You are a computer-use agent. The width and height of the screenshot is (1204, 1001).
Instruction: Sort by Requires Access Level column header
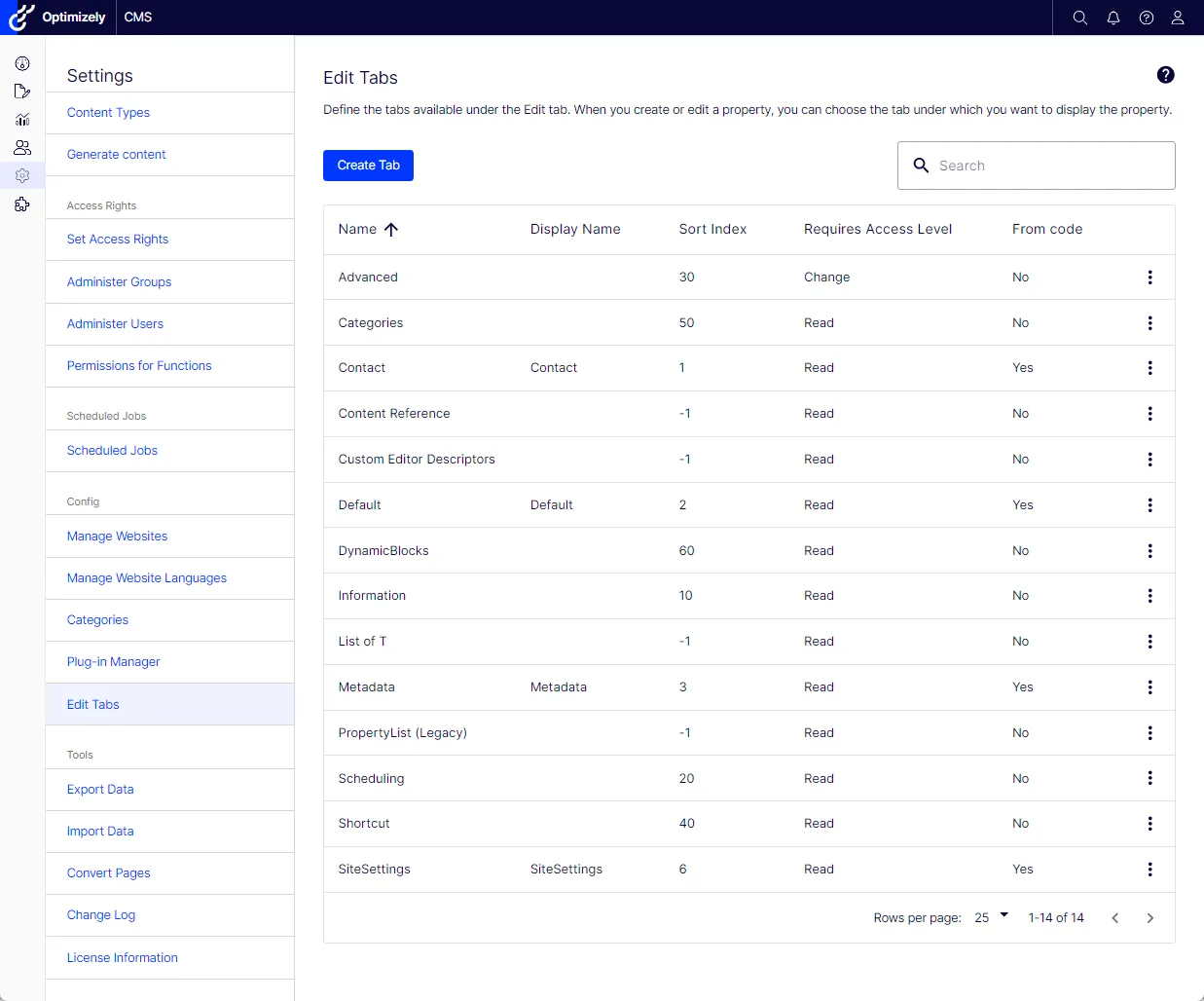click(878, 230)
